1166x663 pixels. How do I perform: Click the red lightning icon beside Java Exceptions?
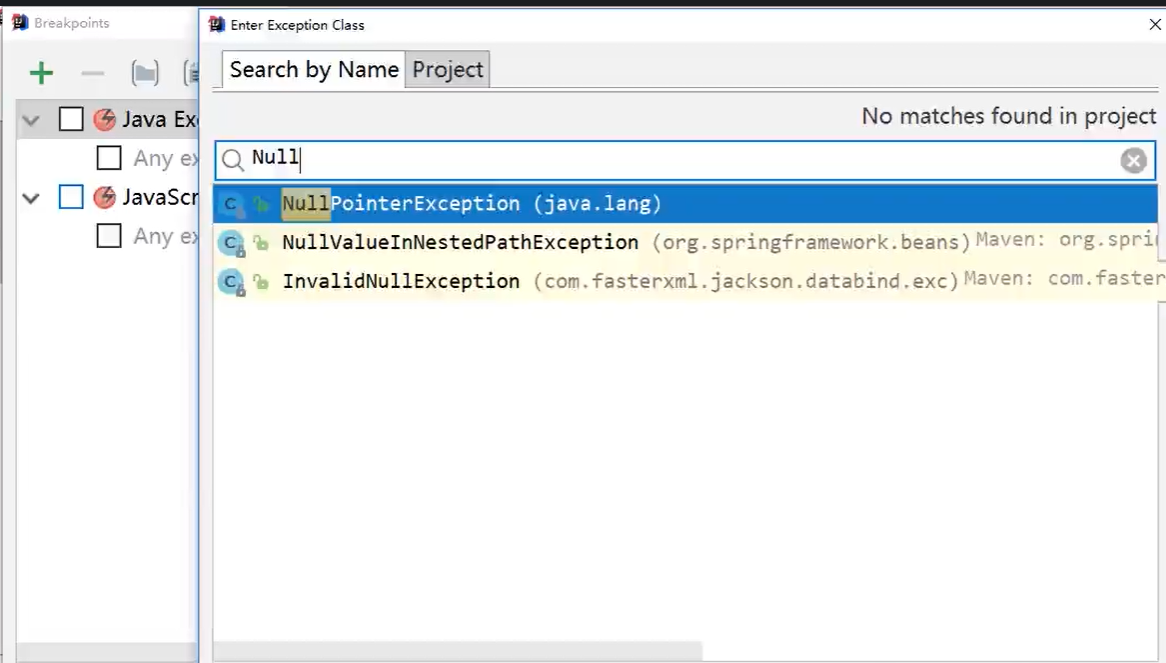pos(104,119)
